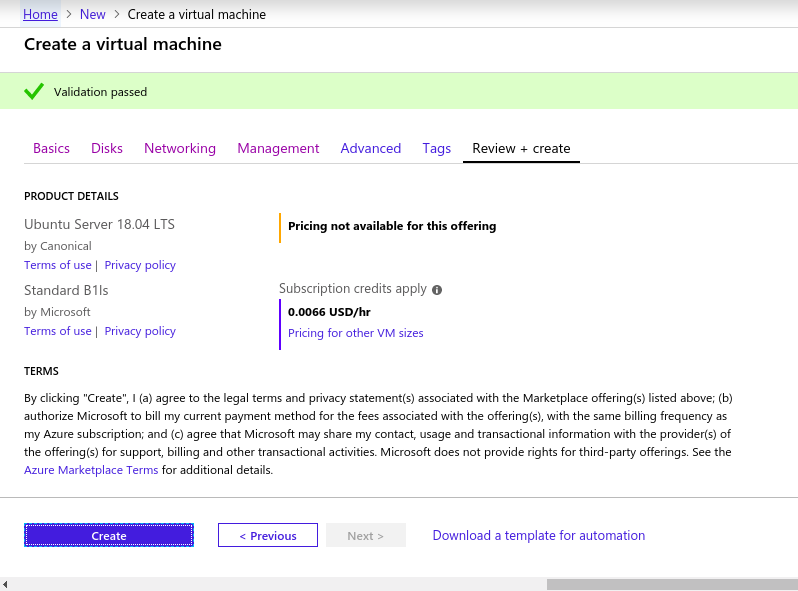Screen dimensions: 798x591
Task: Click Create a virtual machine in breadcrumb
Action: (x=196, y=14)
